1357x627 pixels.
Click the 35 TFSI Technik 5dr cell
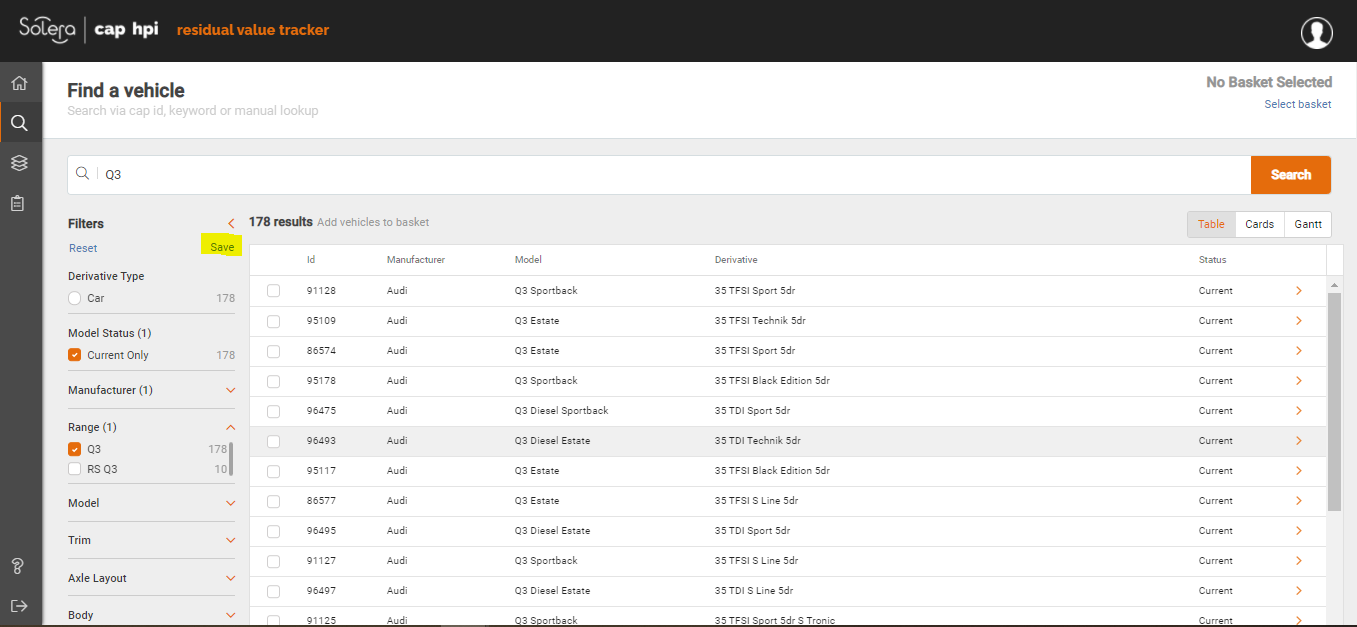tap(760, 321)
